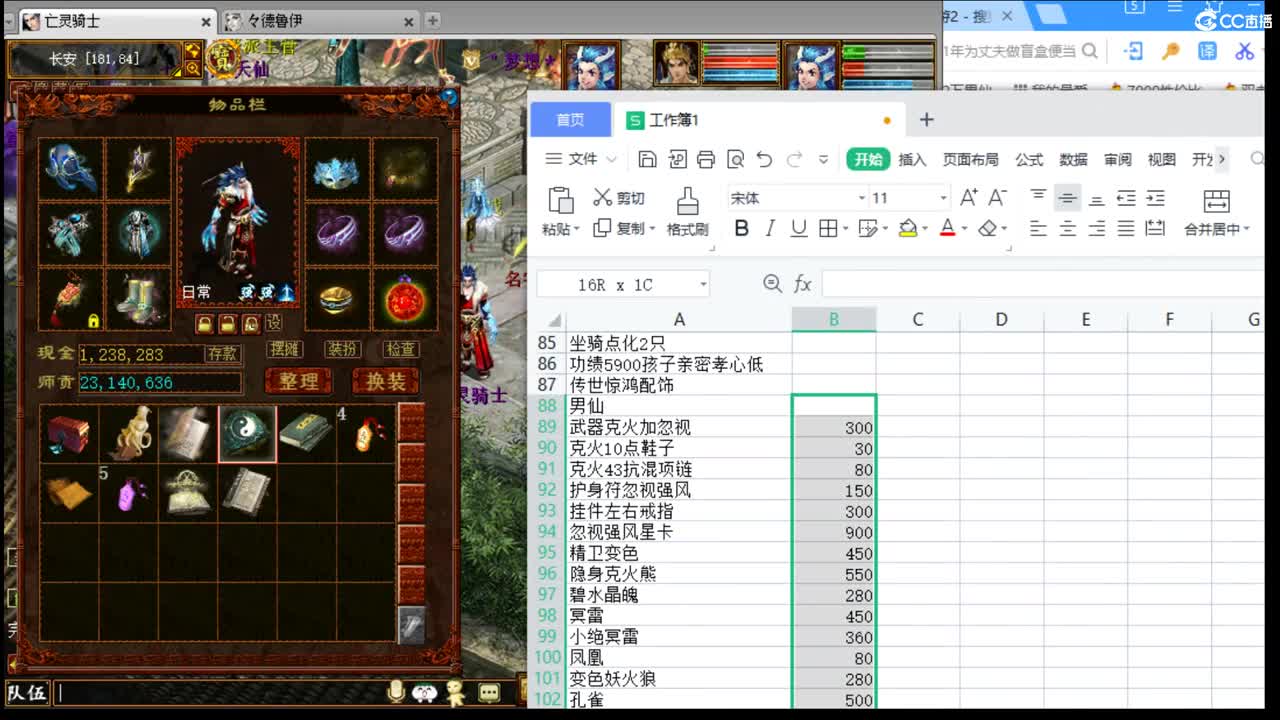This screenshot has height=720, width=1280.
Task: Click the 换装 outfit button in inventory
Action: [385, 381]
